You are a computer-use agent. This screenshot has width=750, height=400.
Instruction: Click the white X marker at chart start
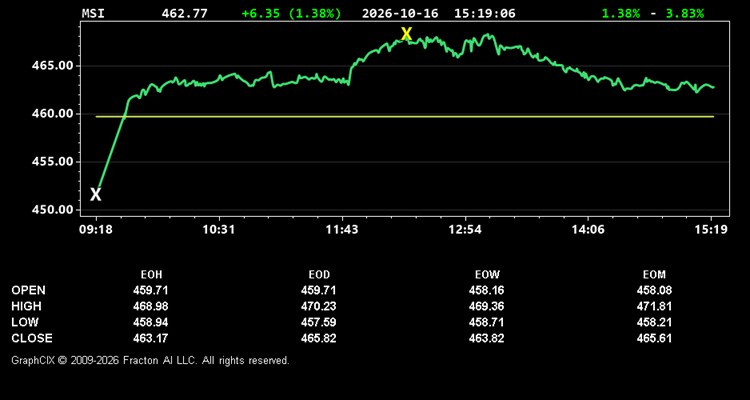pos(96,195)
